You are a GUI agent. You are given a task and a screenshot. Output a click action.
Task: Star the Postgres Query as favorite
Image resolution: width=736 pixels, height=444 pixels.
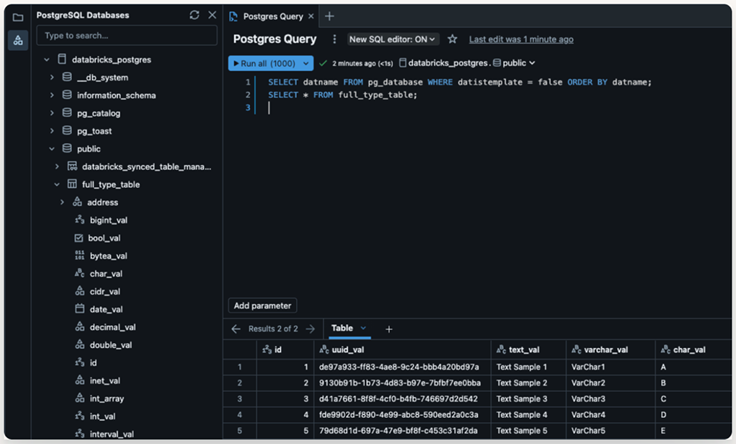(452, 39)
